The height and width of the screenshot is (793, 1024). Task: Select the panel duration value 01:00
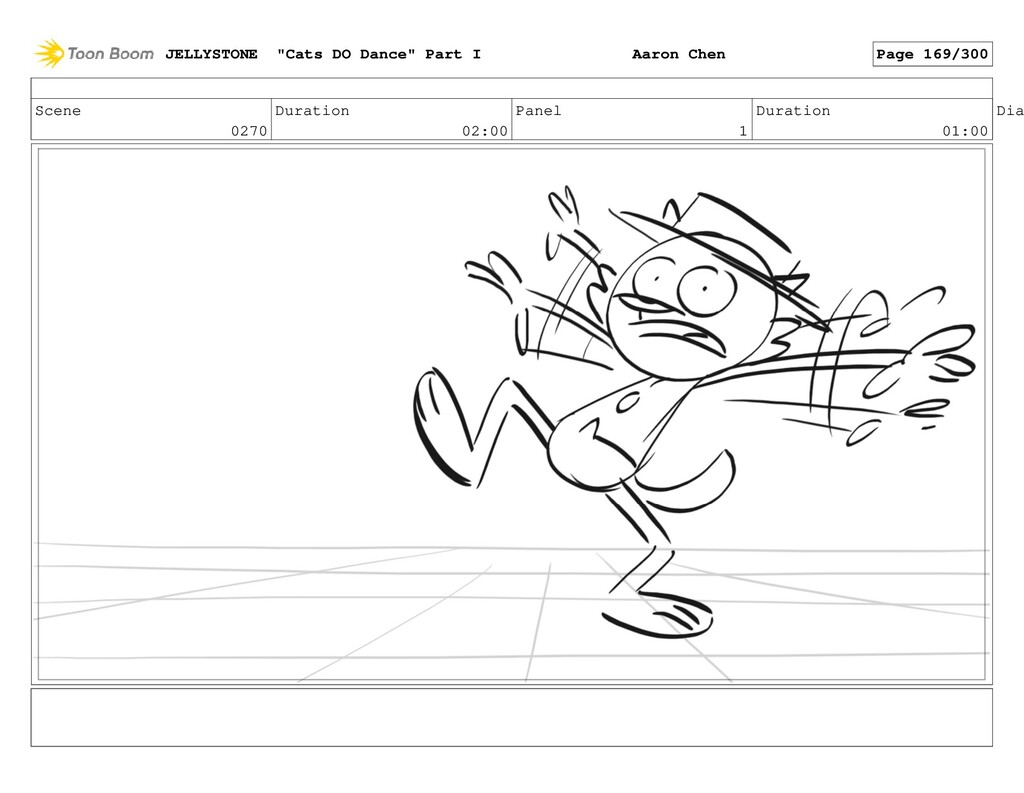pyautogui.click(x=965, y=131)
